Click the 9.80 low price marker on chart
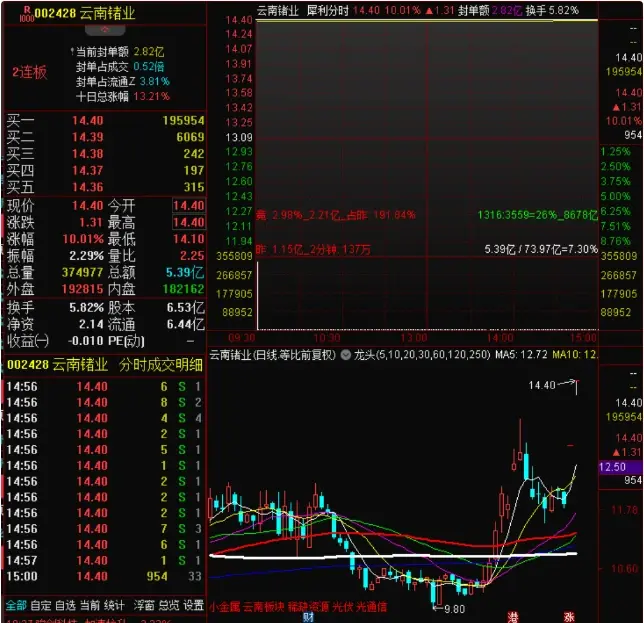This screenshot has width=644, height=623. pos(452,608)
